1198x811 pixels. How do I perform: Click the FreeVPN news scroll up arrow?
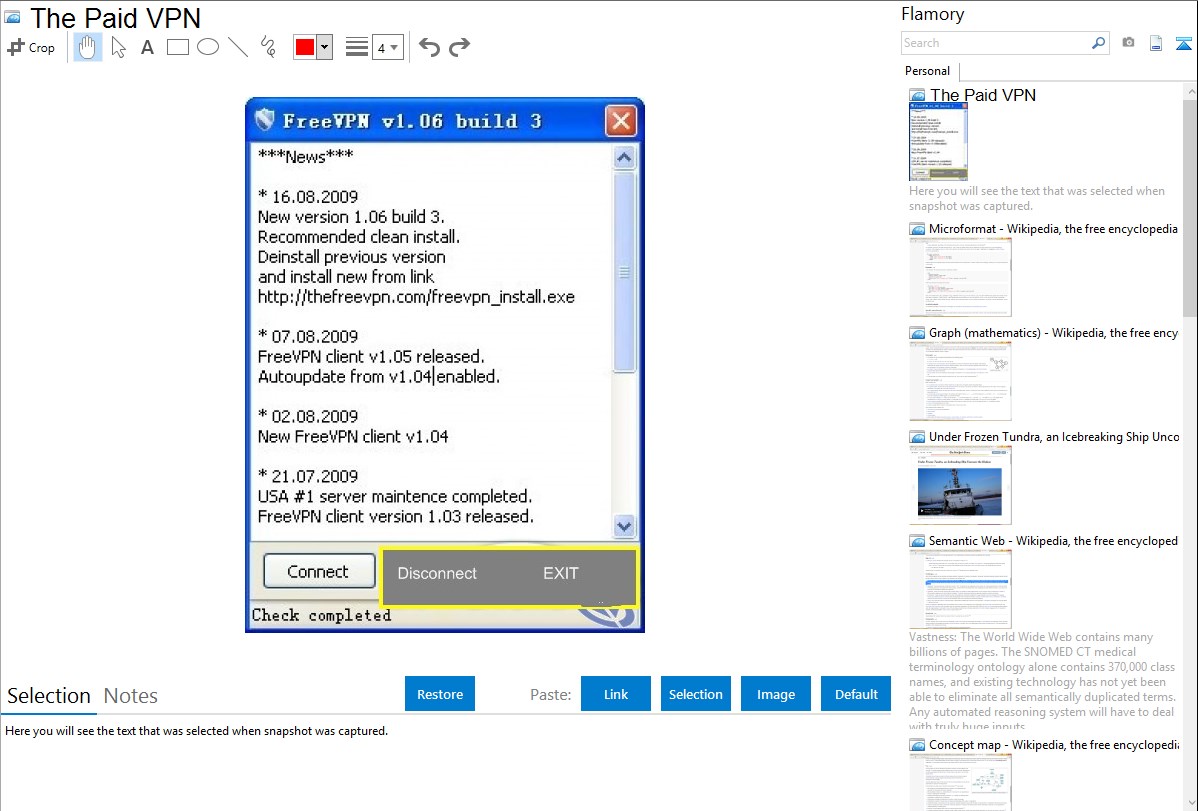(624, 157)
